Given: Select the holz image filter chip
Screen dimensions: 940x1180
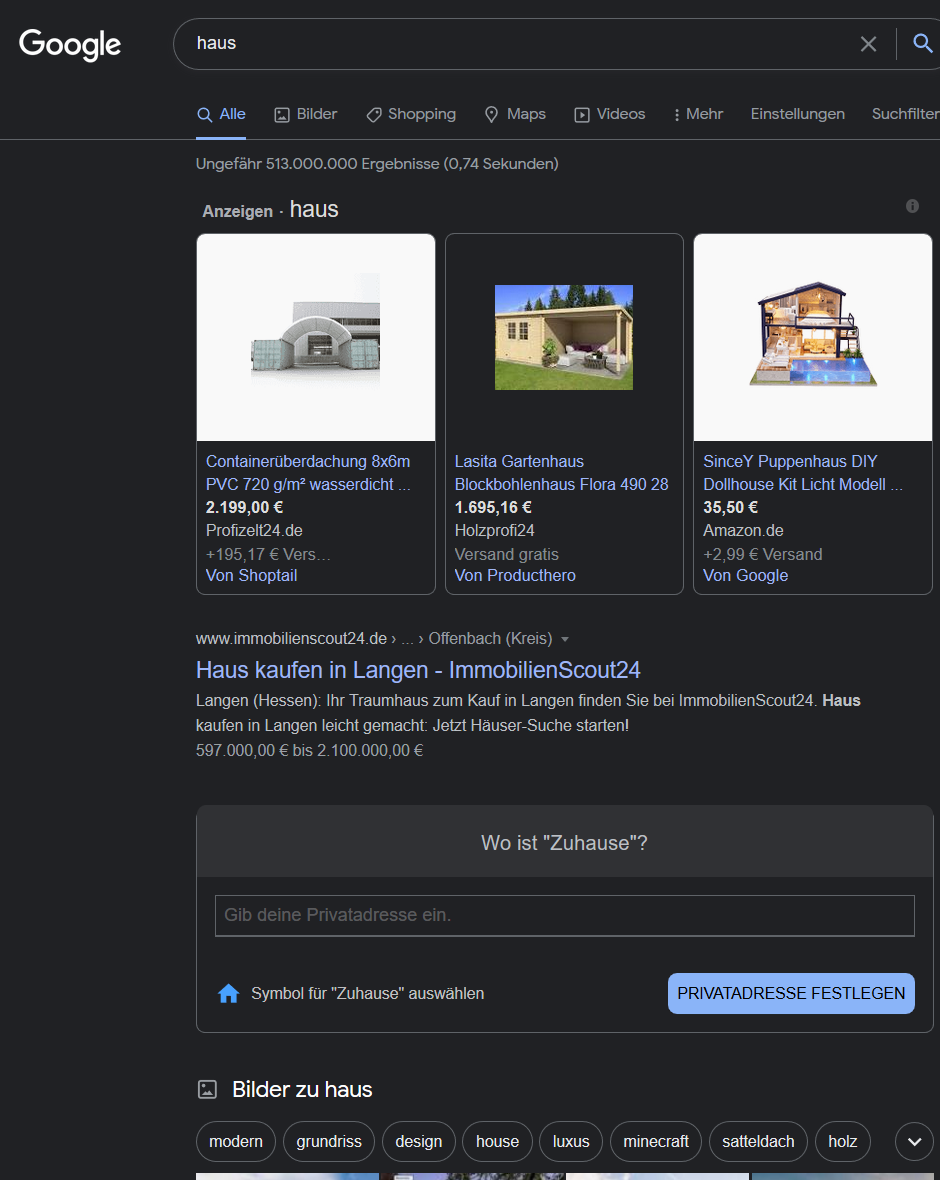Looking at the screenshot, I should coord(842,1142).
